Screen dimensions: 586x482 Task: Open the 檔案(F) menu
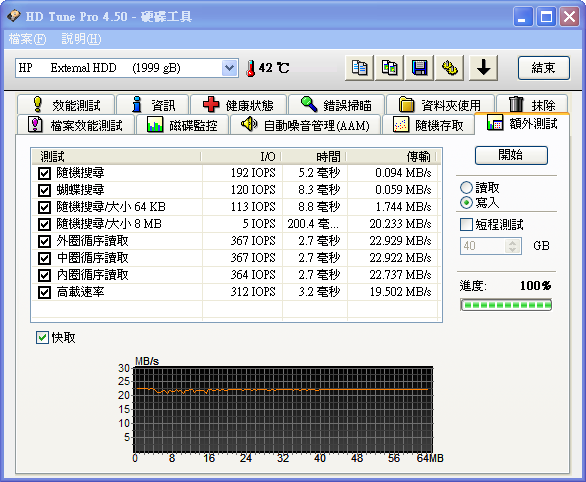[x=27, y=39]
